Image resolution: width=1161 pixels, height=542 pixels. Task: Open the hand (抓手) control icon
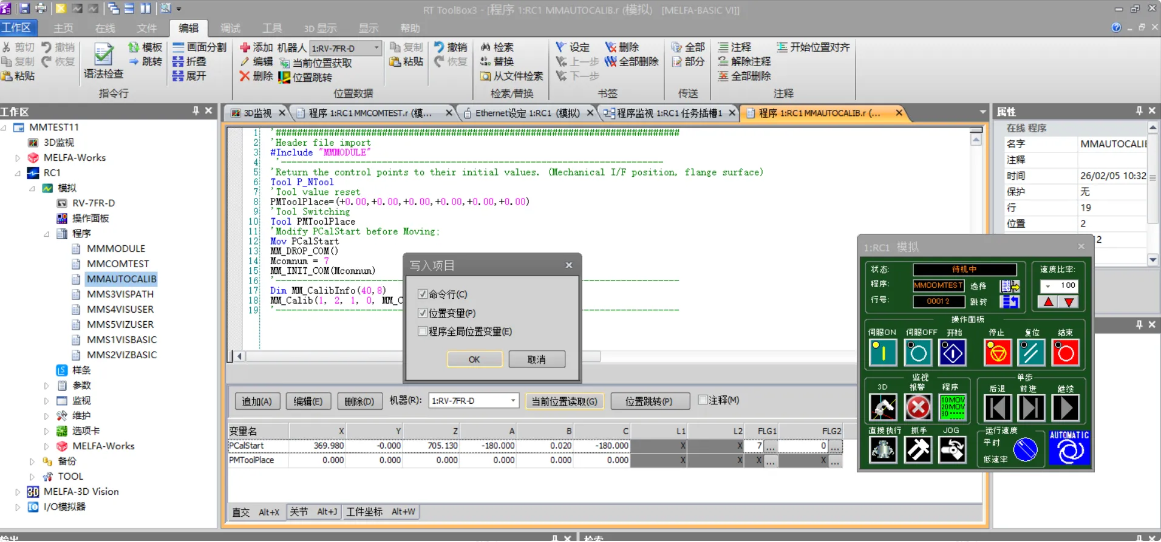(918, 451)
